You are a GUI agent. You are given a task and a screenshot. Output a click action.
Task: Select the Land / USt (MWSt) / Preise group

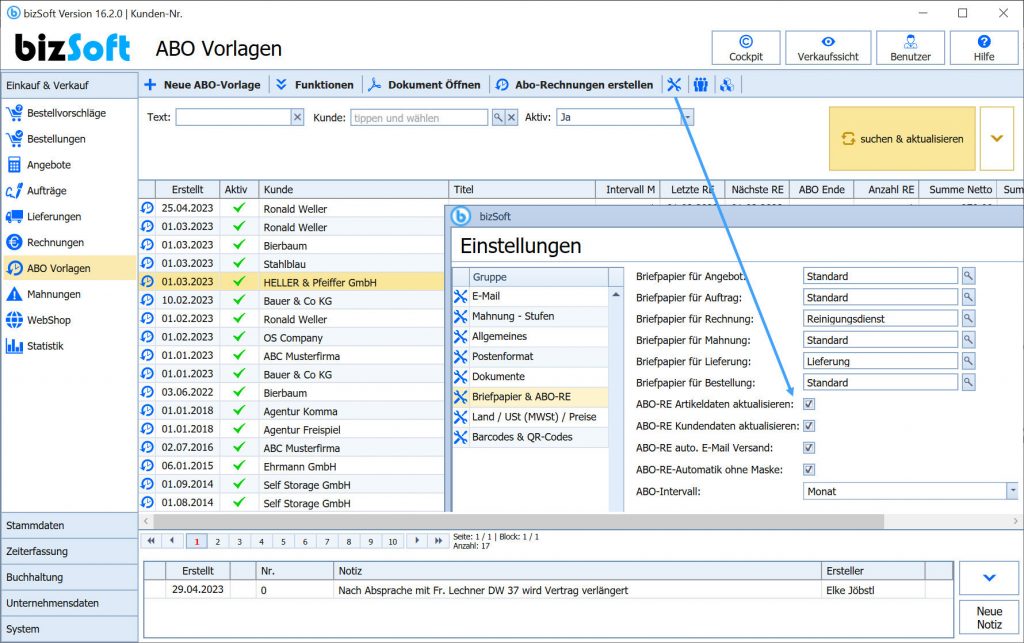530,417
